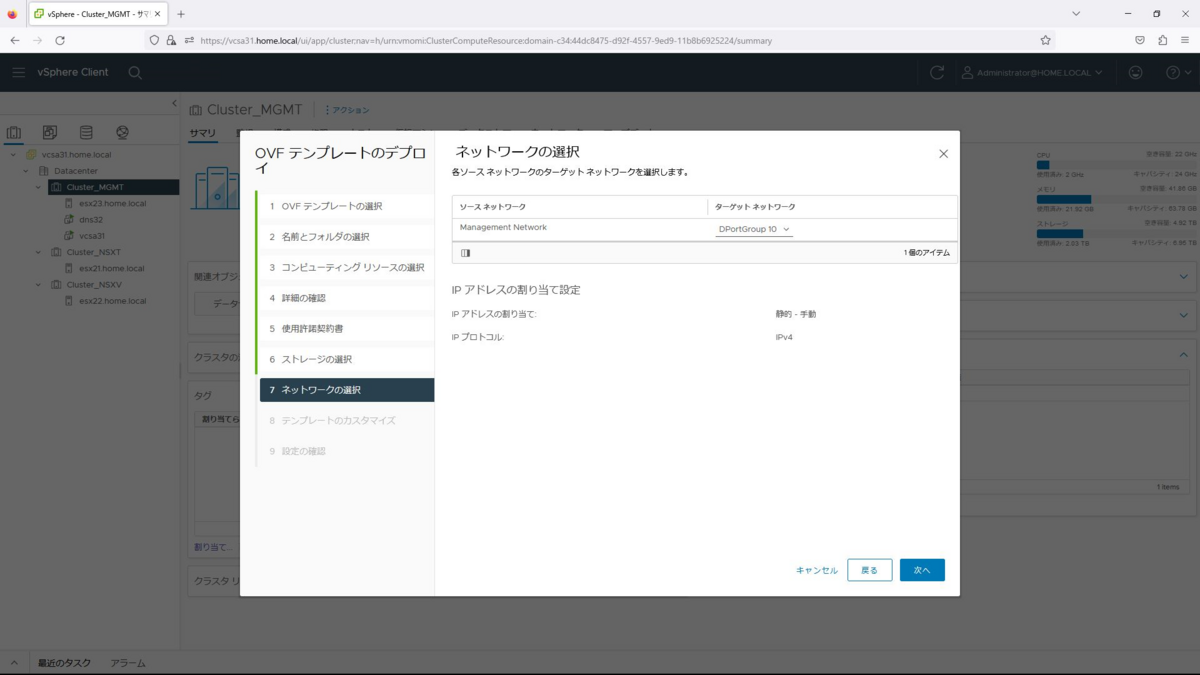
Task: Click the キャンセル button
Action: pos(817,571)
